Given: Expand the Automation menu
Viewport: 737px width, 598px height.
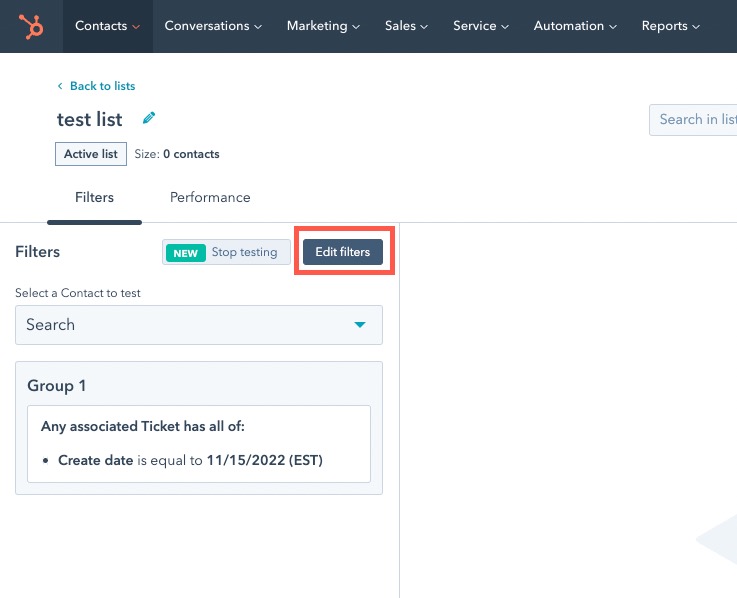Looking at the screenshot, I should pyautogui.click(x=575, y=26).
